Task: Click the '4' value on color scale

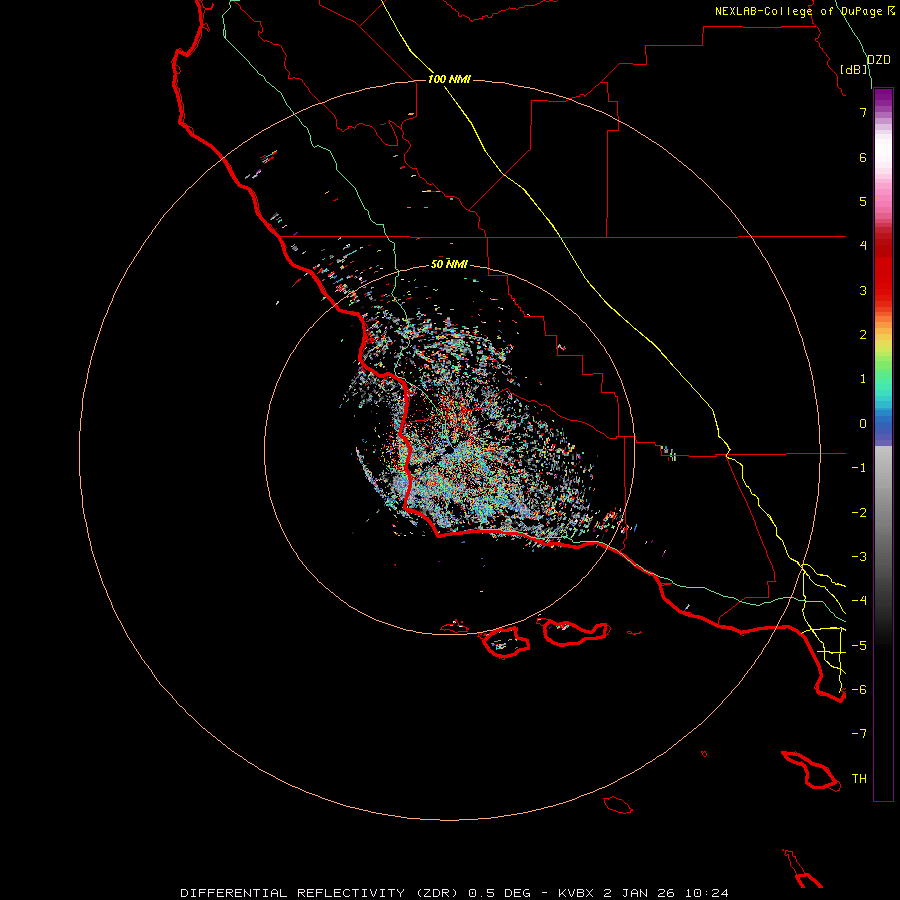Action: click(863, 246)
